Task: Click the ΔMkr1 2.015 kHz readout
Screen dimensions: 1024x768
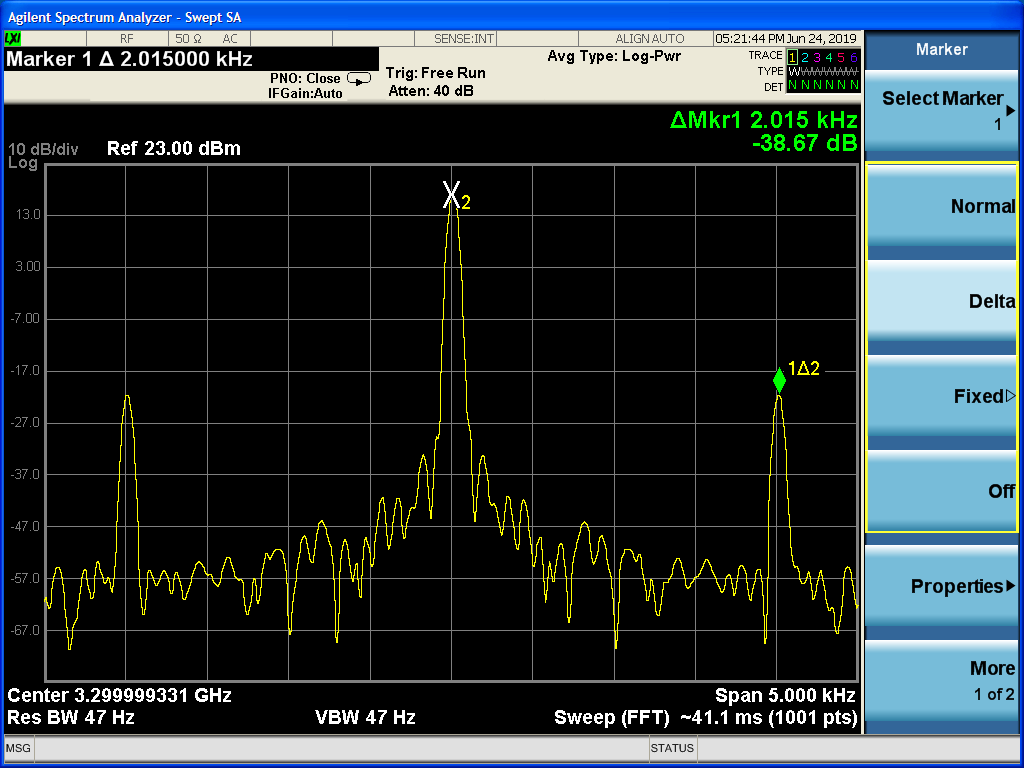Action: point(763,120)
